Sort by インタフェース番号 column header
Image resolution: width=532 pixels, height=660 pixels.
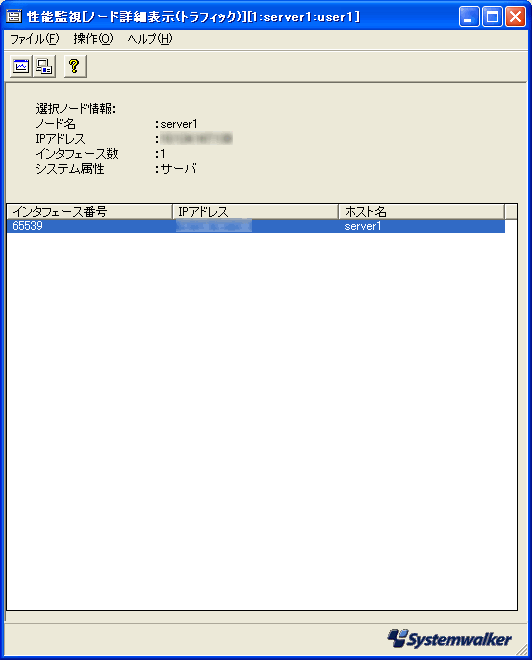[x=90, y=211]
